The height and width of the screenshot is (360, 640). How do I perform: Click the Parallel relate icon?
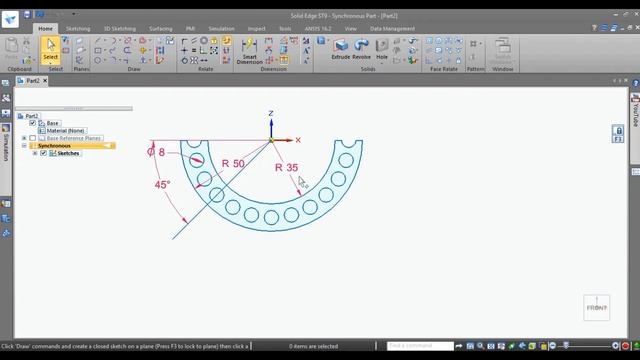pos(194,40)
